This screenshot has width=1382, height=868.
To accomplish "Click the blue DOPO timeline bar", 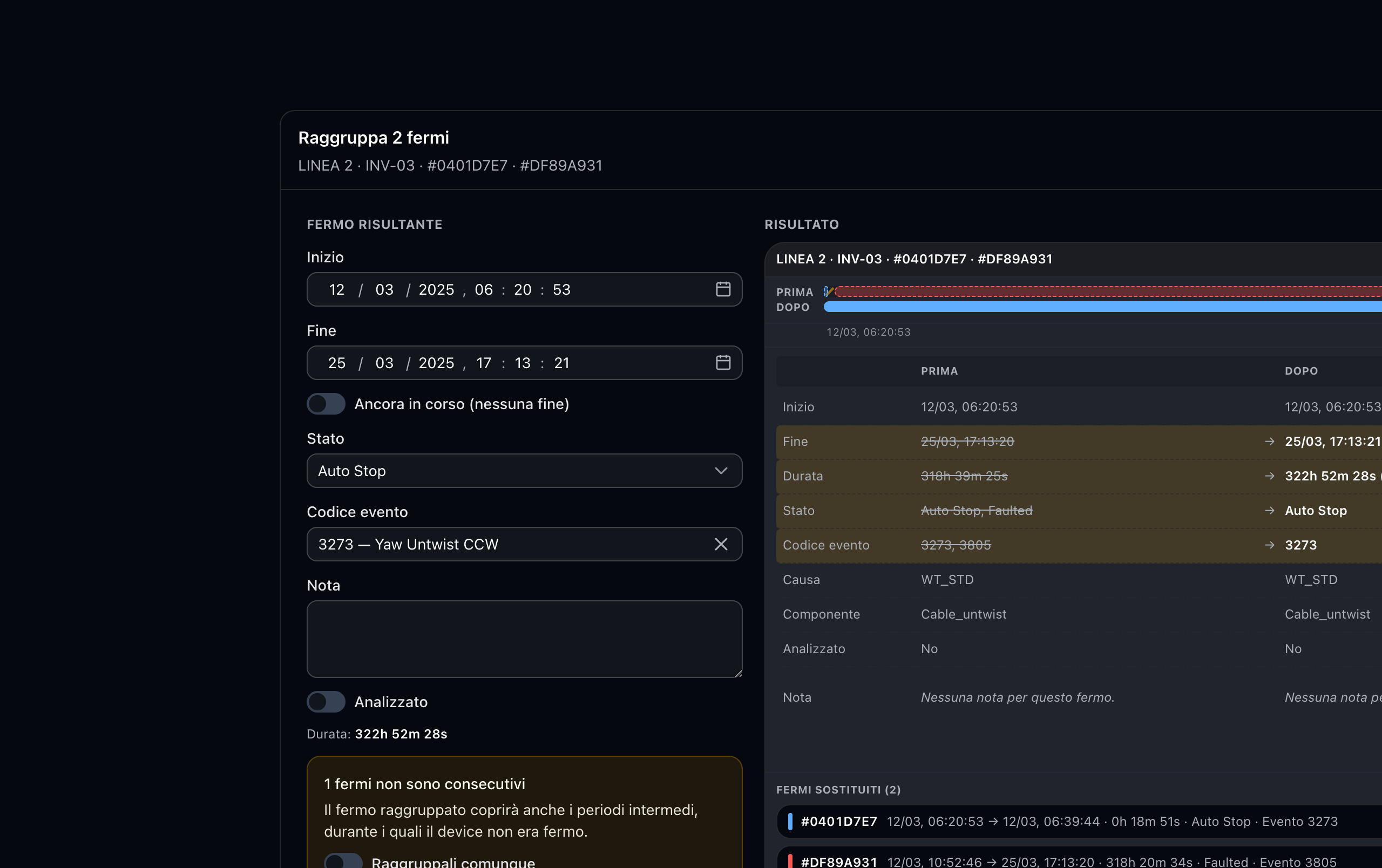I will [1102, 307].
